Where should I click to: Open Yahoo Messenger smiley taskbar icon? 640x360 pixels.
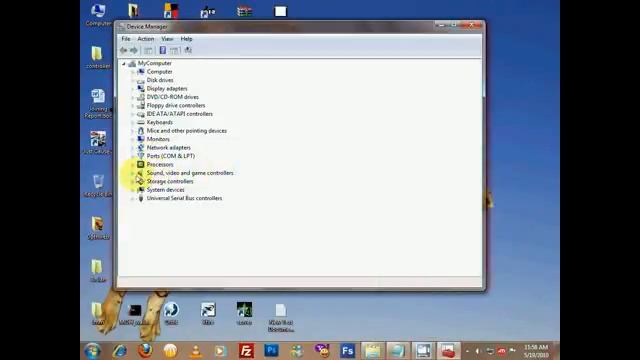[x=322, y=351]
